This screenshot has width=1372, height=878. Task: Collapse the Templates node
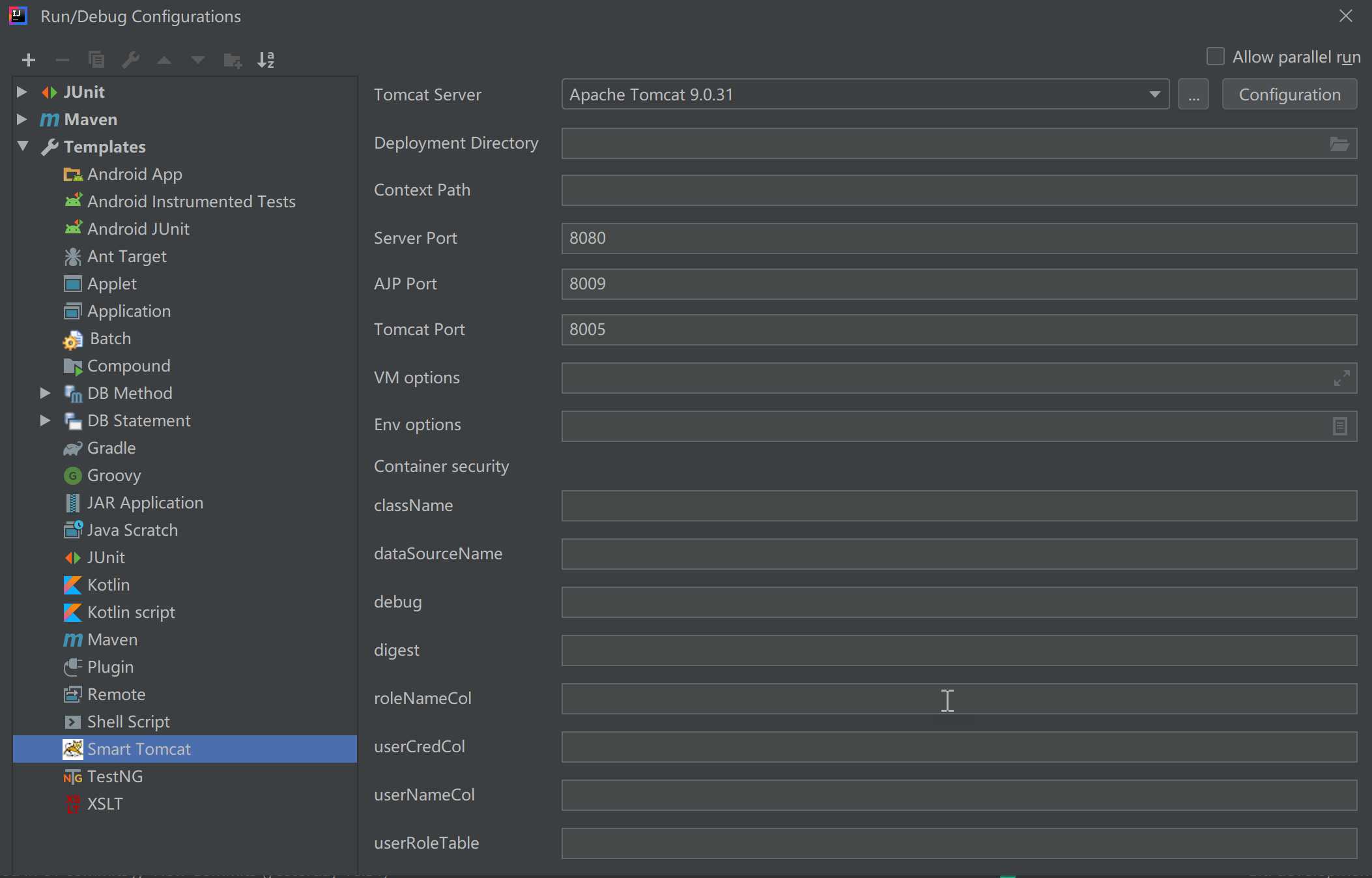point(23,146)
